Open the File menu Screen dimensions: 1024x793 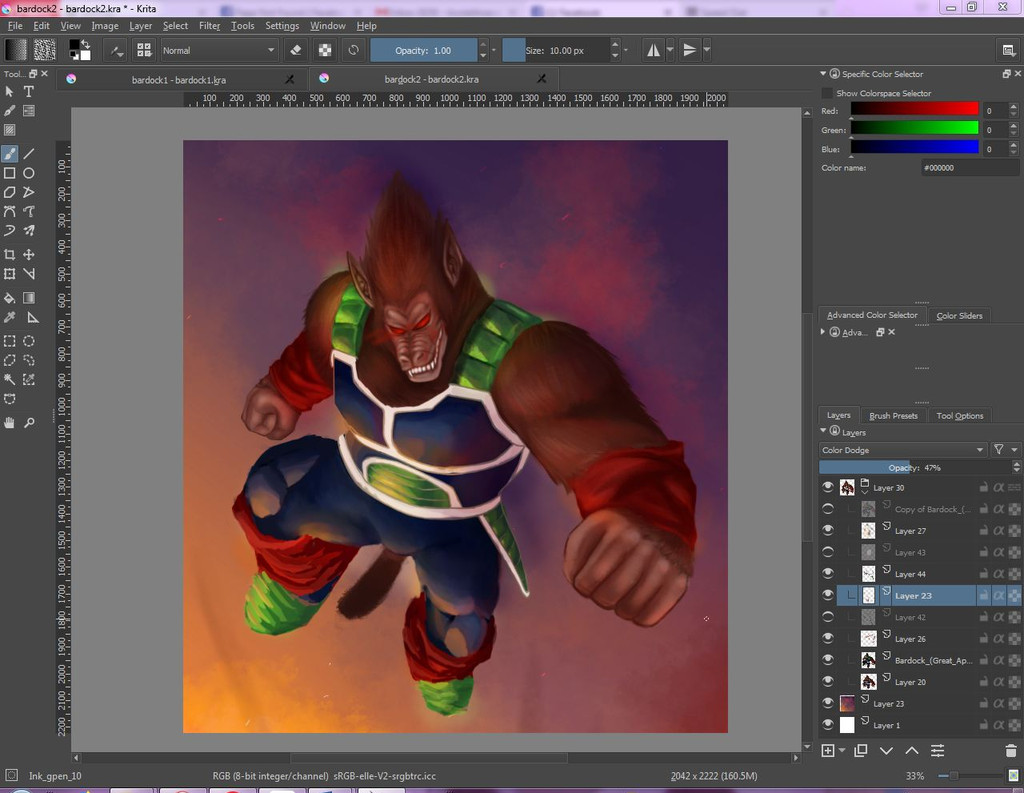pyautogui.click(x=14, y=25)
